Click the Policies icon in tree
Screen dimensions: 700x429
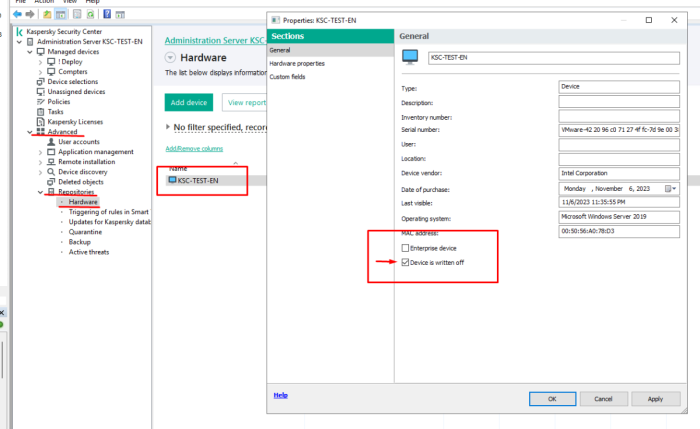41,102
